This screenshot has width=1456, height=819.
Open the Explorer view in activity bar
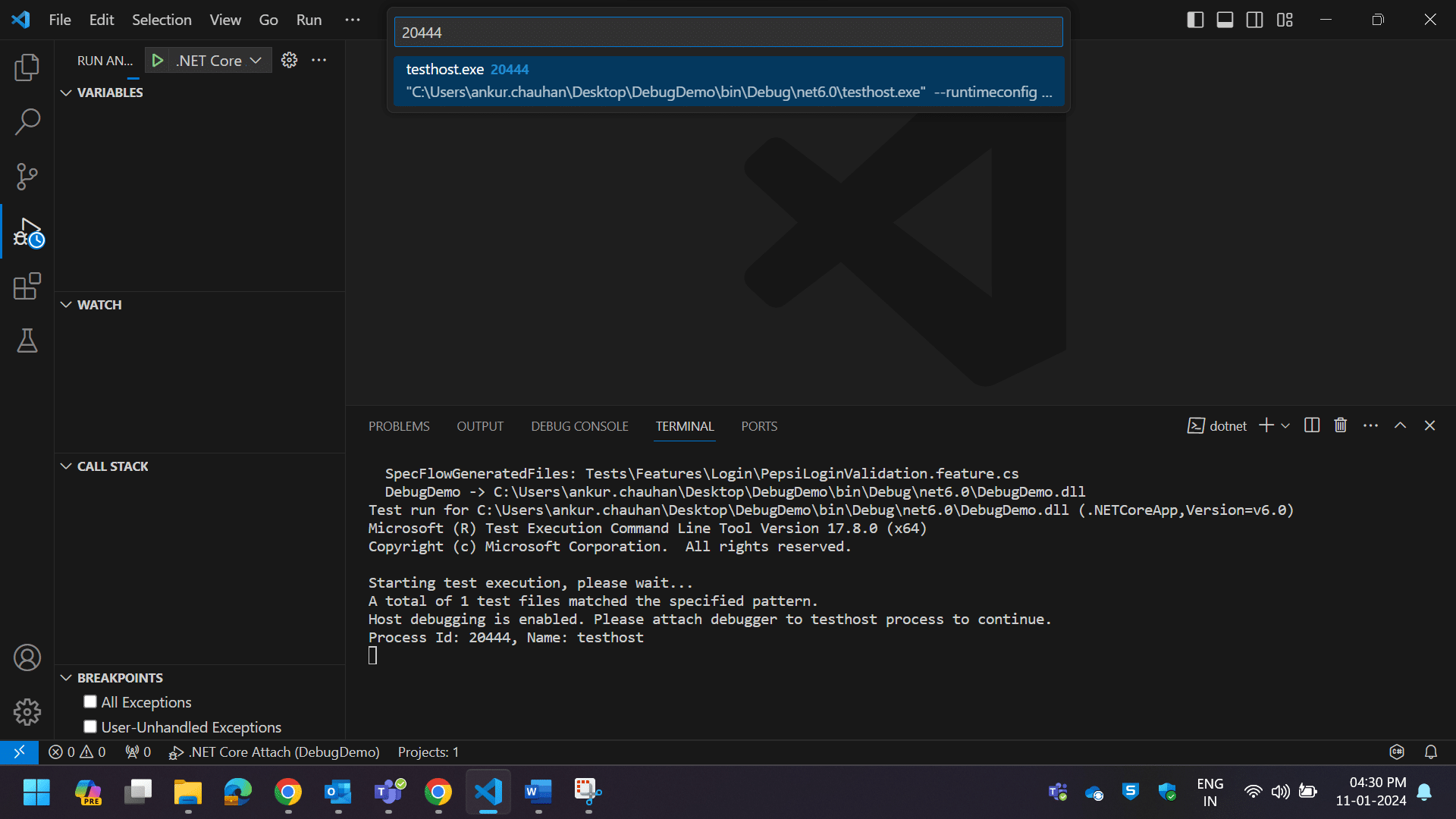pos(27,67)
